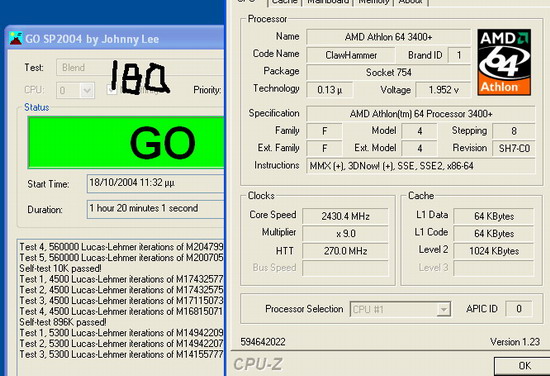Click the green GO status indicator

pos(126,142)
